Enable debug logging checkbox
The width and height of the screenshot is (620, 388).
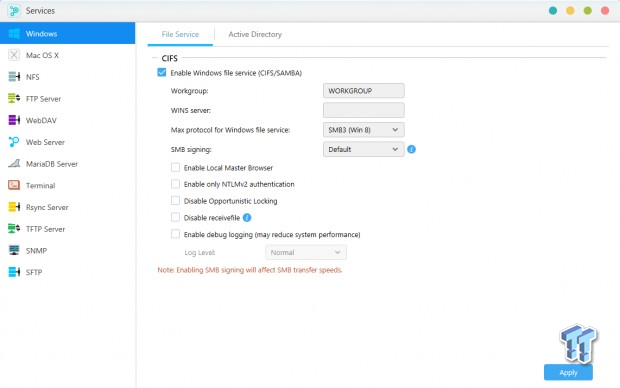[175, 234]
